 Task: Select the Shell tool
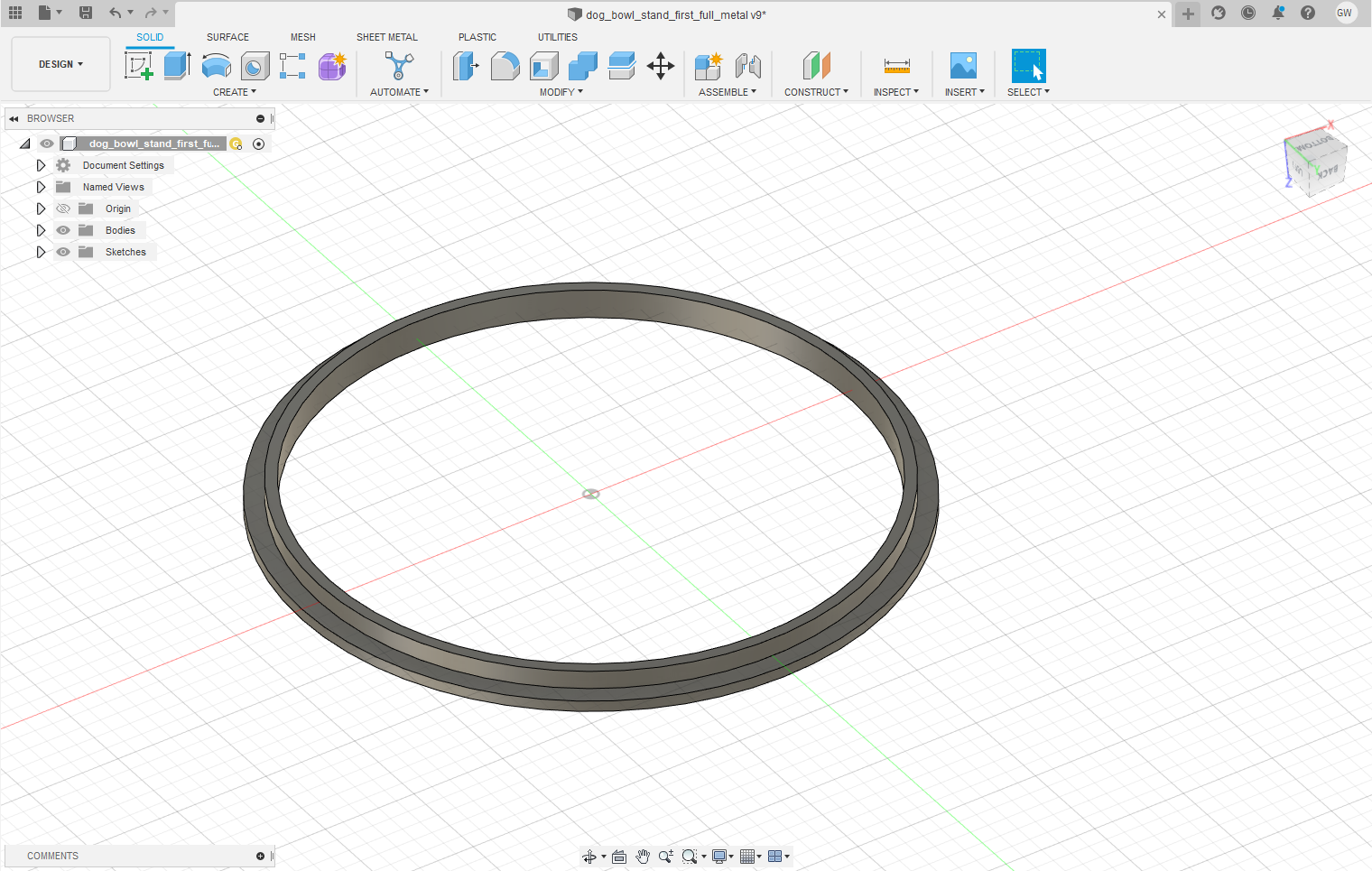tap(543, 66)
